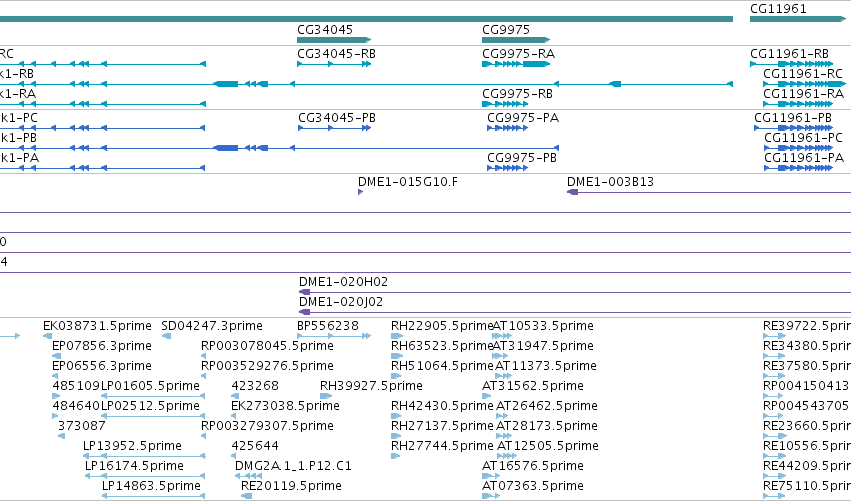Screen dimensions: 851x501
Task: Click the CG9975-RB transcript label
Action: pos(517,94)
